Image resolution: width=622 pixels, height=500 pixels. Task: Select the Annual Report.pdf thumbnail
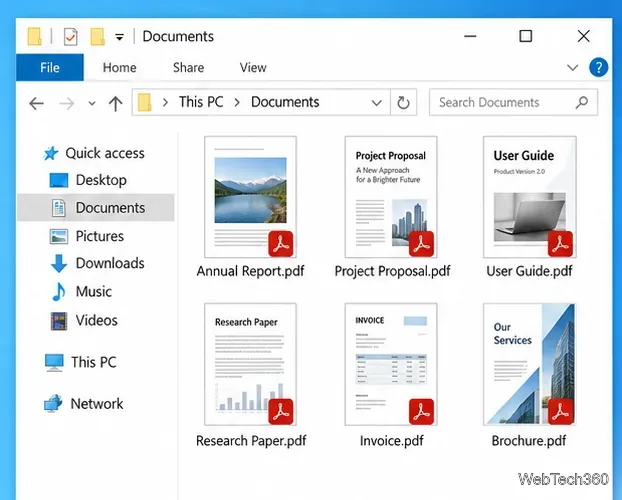[x=250, y=197]
